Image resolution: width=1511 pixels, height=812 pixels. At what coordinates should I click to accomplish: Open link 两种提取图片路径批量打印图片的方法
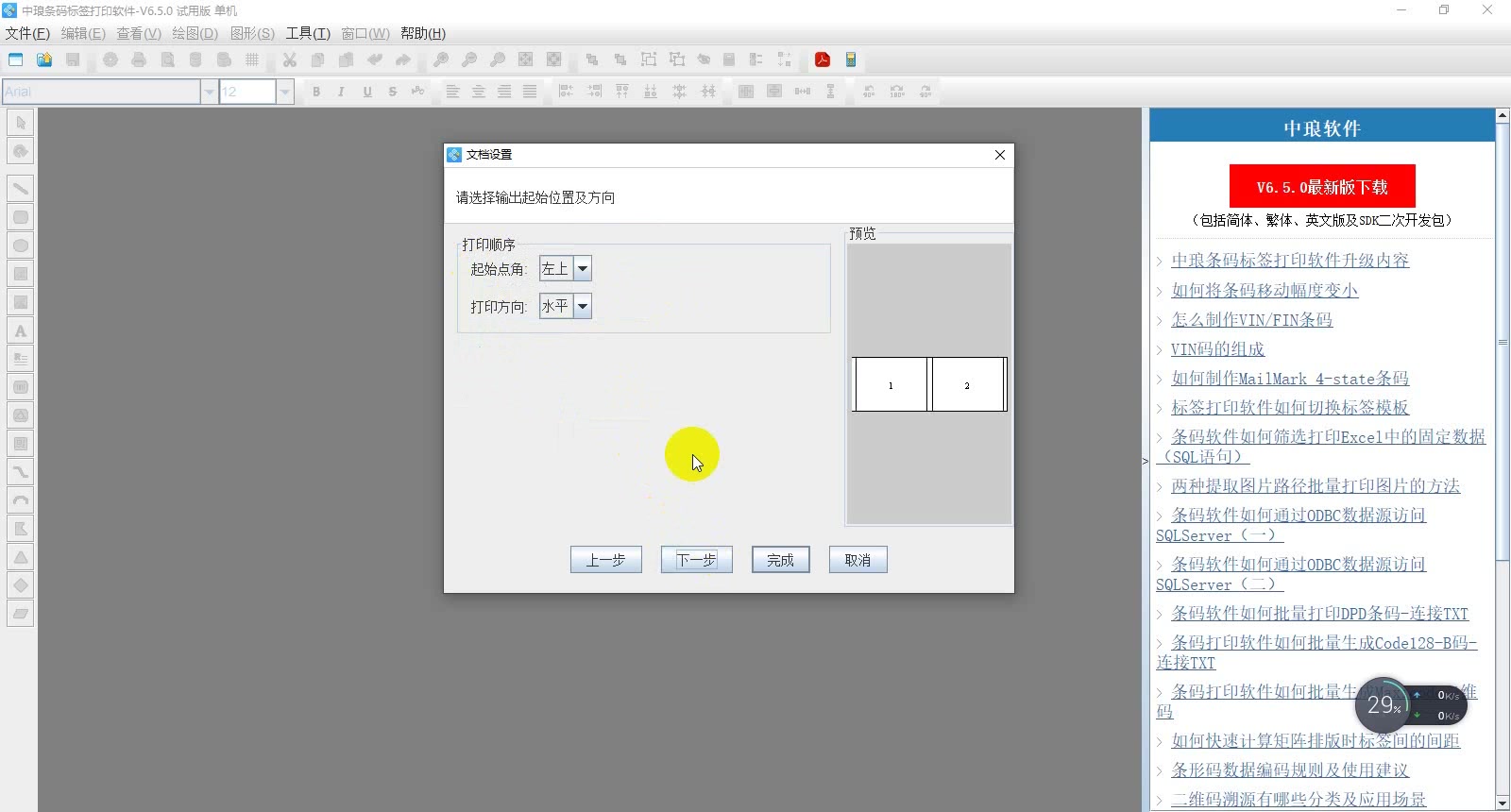click(x=1316, y=485)
